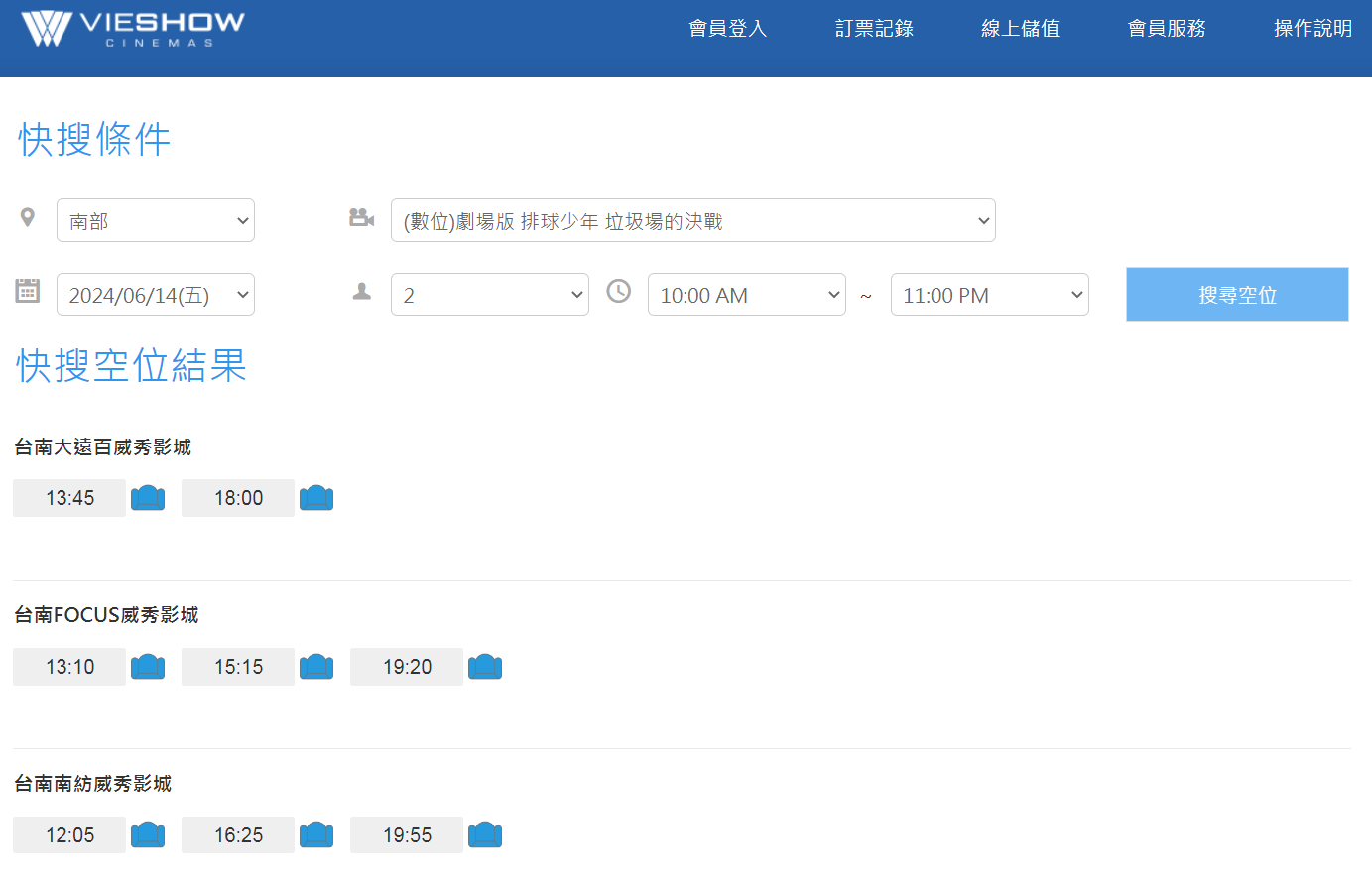Click the 台南FOCUS威秀影城 cinema name
The width and height of the screenshot is (1372, 888).
point(106,615)
